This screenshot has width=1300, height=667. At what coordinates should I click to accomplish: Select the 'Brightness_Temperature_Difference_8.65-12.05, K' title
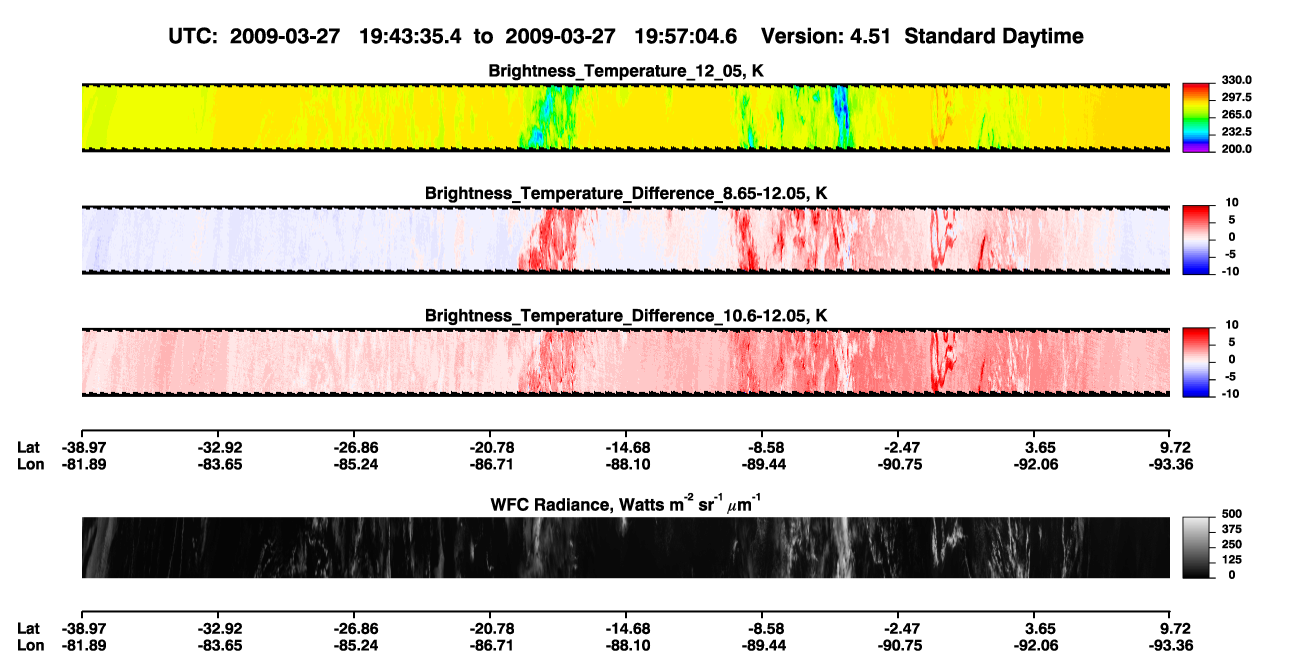point(625,193)
